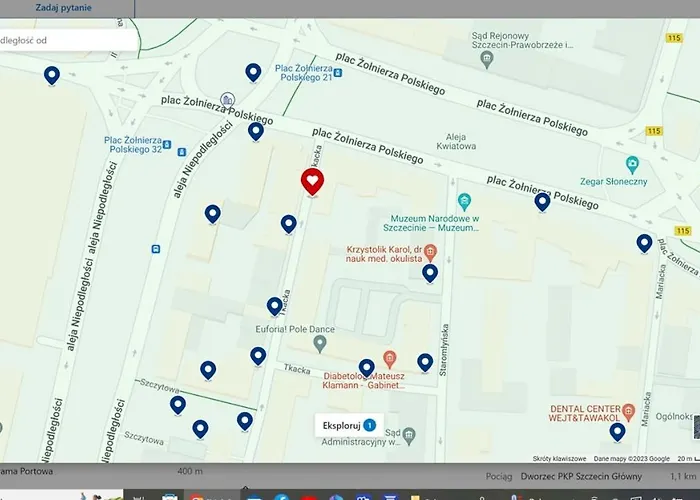Click the Zegar Słoneczny camera icon
The image size is (700, 500).
pos(632,164)
